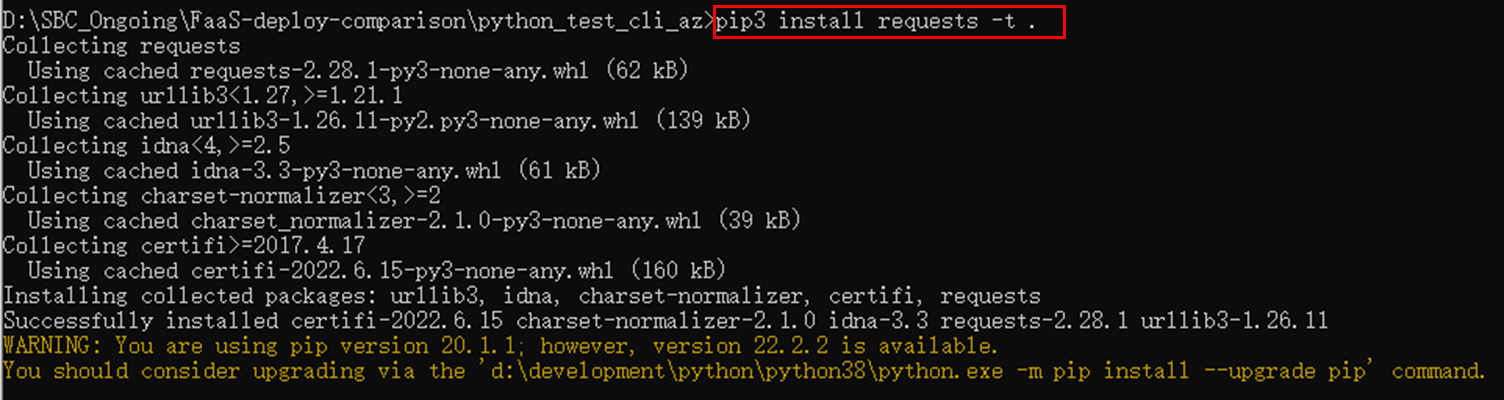Click the "Collecting requests" output line

tap(121, 46)
